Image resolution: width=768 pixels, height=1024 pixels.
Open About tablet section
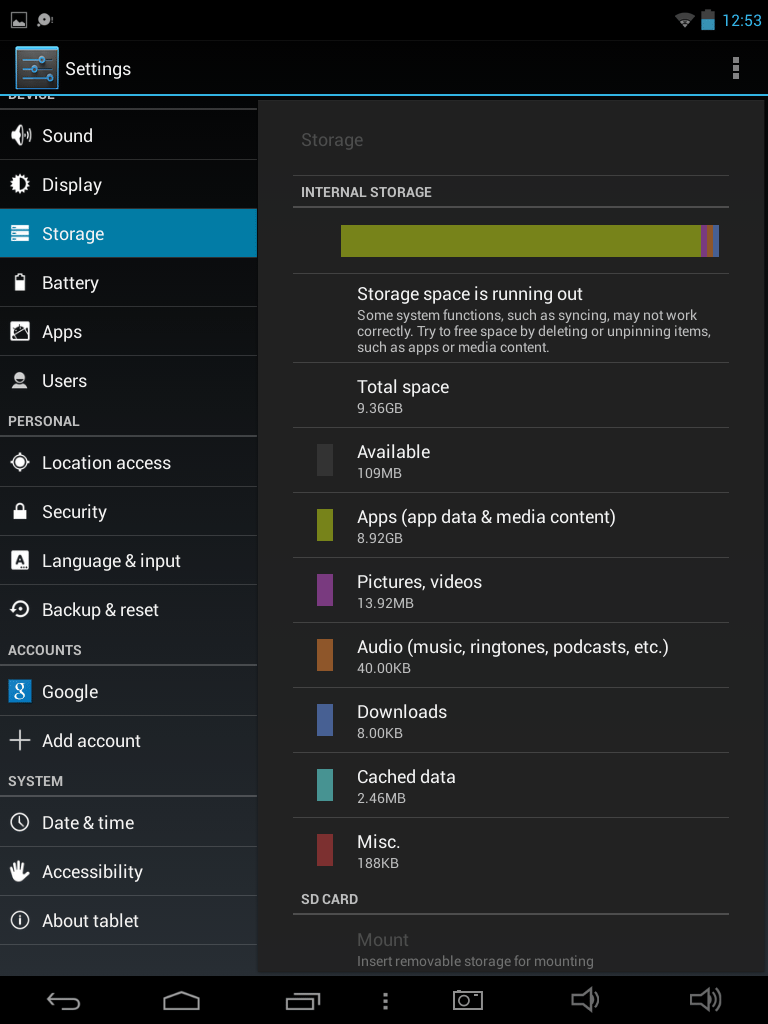pyautogui.click(x=128, y=921)
